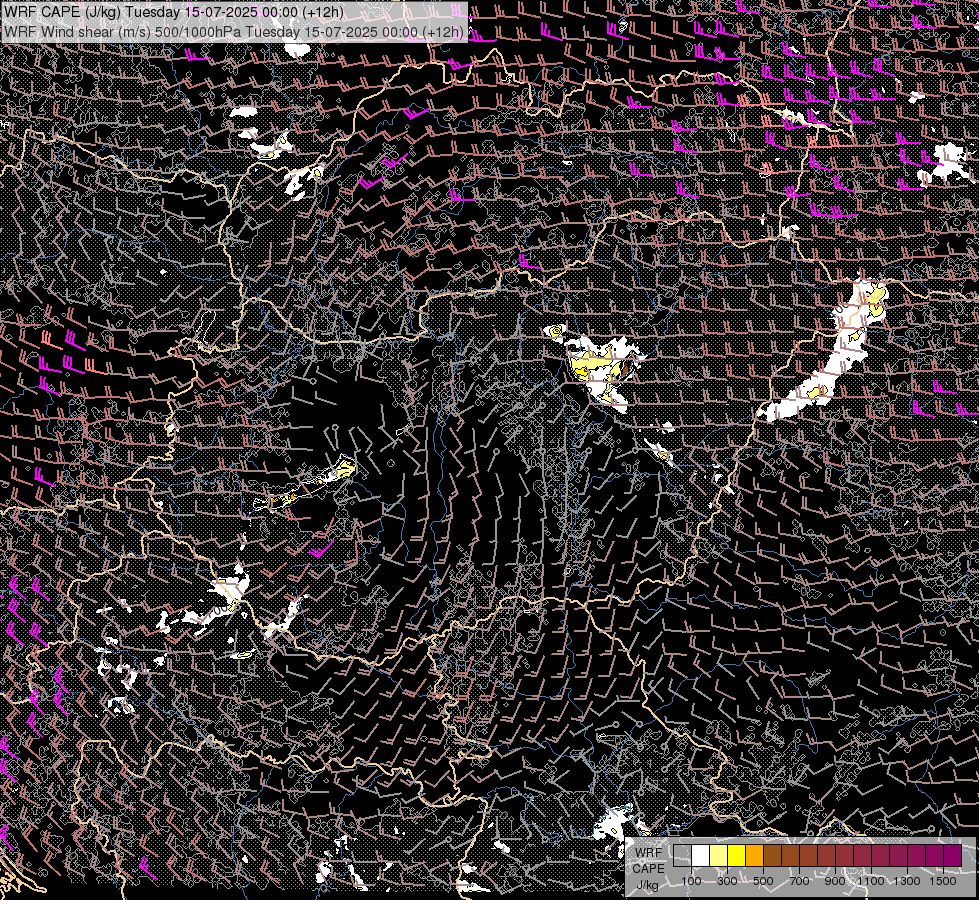This screenshot has width=979, height=900.
Task: Click the white CAPE legend swatch
Action: click(701, 856)
